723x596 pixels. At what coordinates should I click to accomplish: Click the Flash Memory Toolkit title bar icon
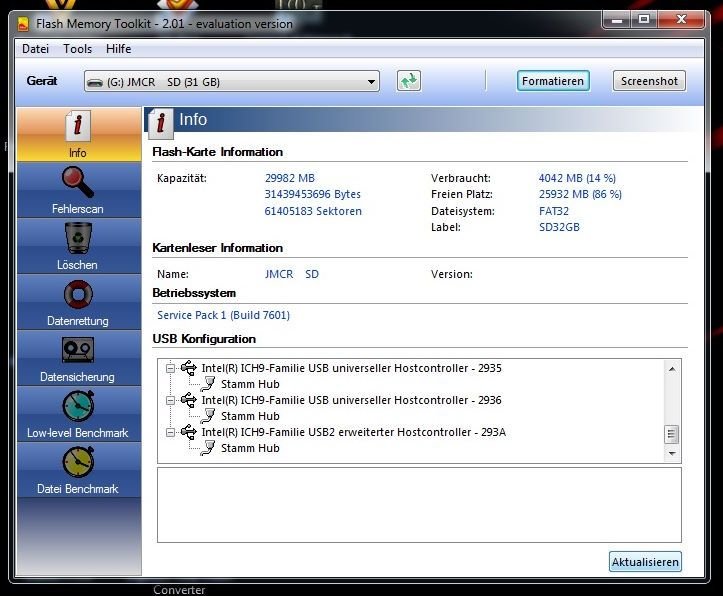tap(24, 24)
